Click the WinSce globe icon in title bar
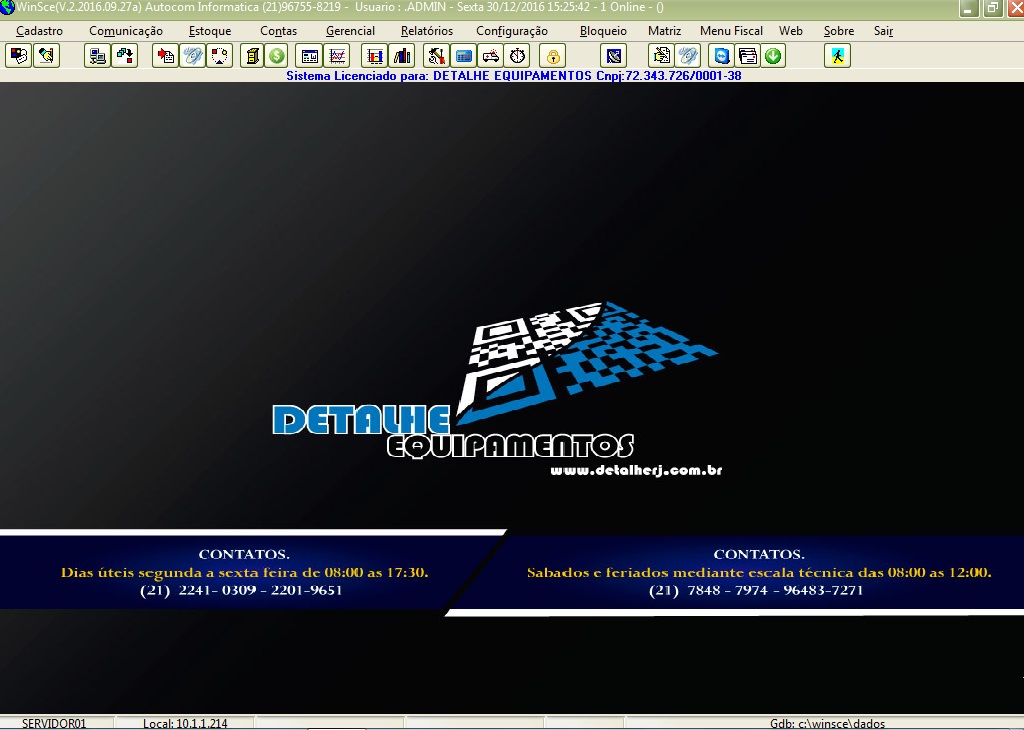 point(7,7)
